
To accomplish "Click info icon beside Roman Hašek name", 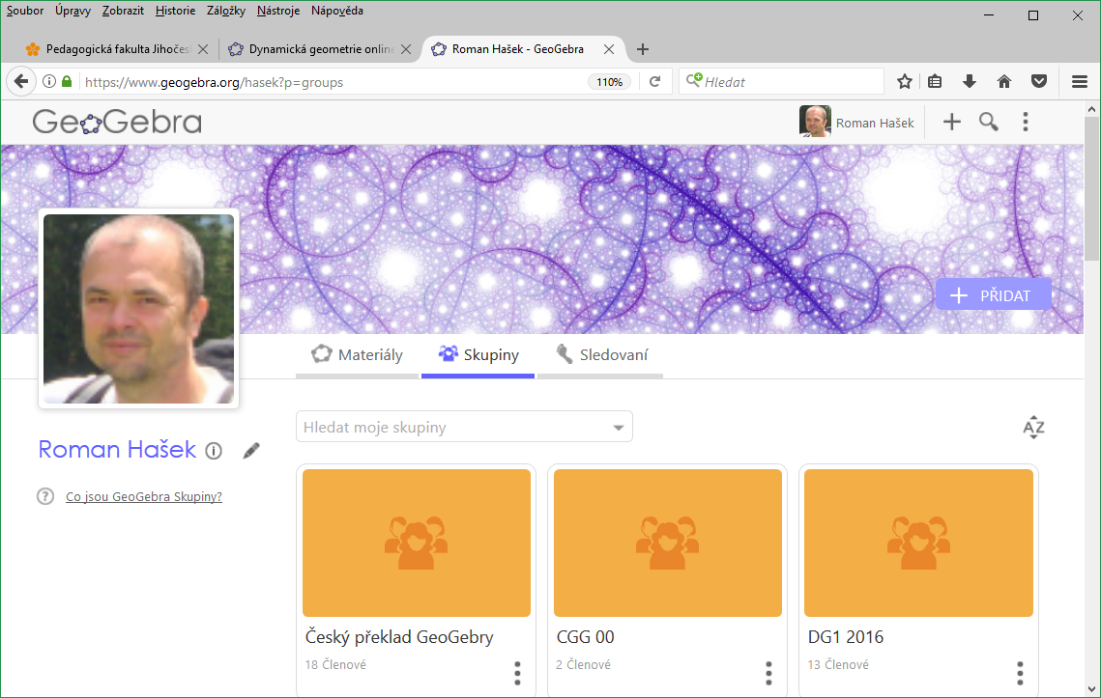I will point(214,451).
